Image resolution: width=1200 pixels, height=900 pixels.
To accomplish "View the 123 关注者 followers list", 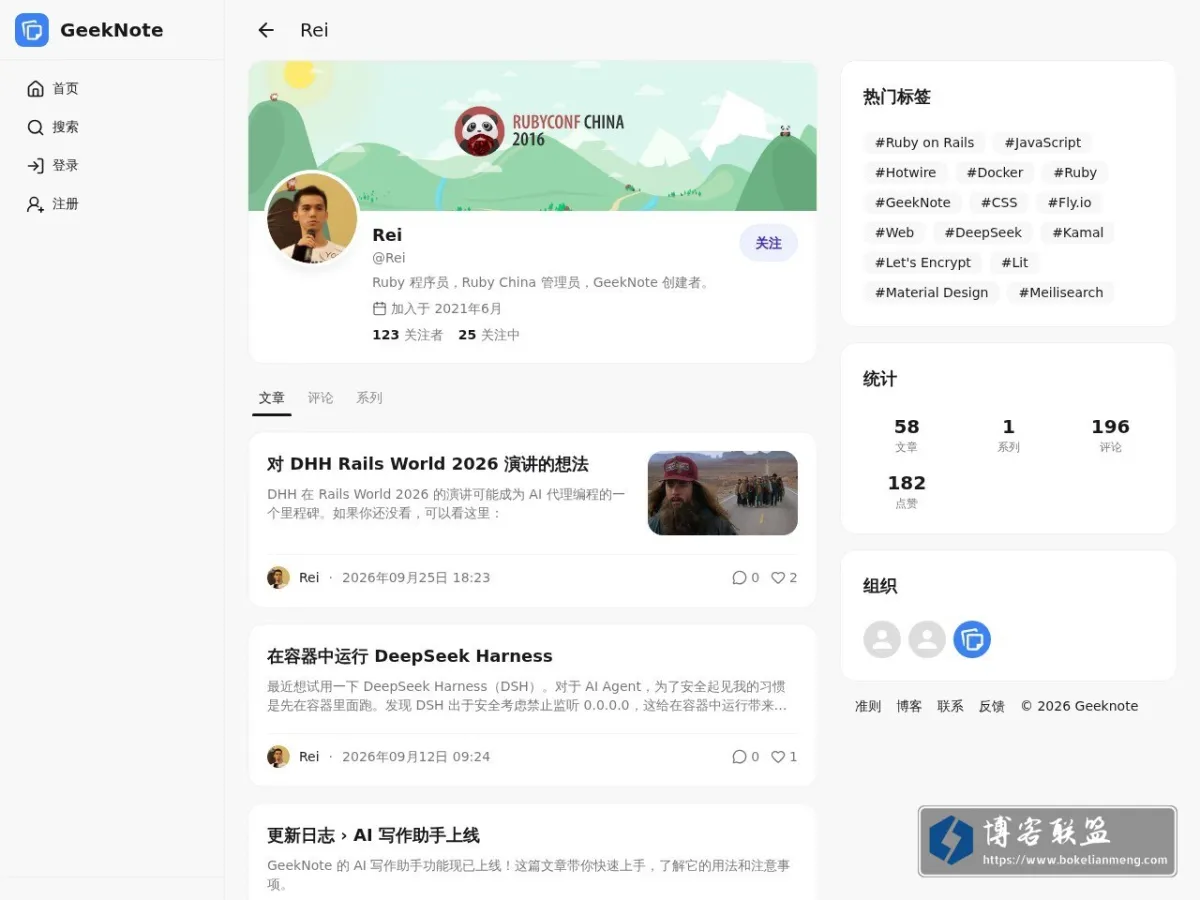I will 407,335.
